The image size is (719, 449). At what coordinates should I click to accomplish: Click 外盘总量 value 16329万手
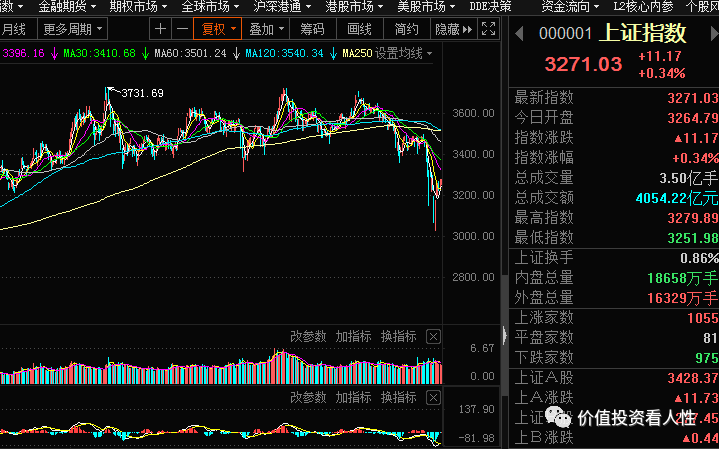tap(683, 299)
